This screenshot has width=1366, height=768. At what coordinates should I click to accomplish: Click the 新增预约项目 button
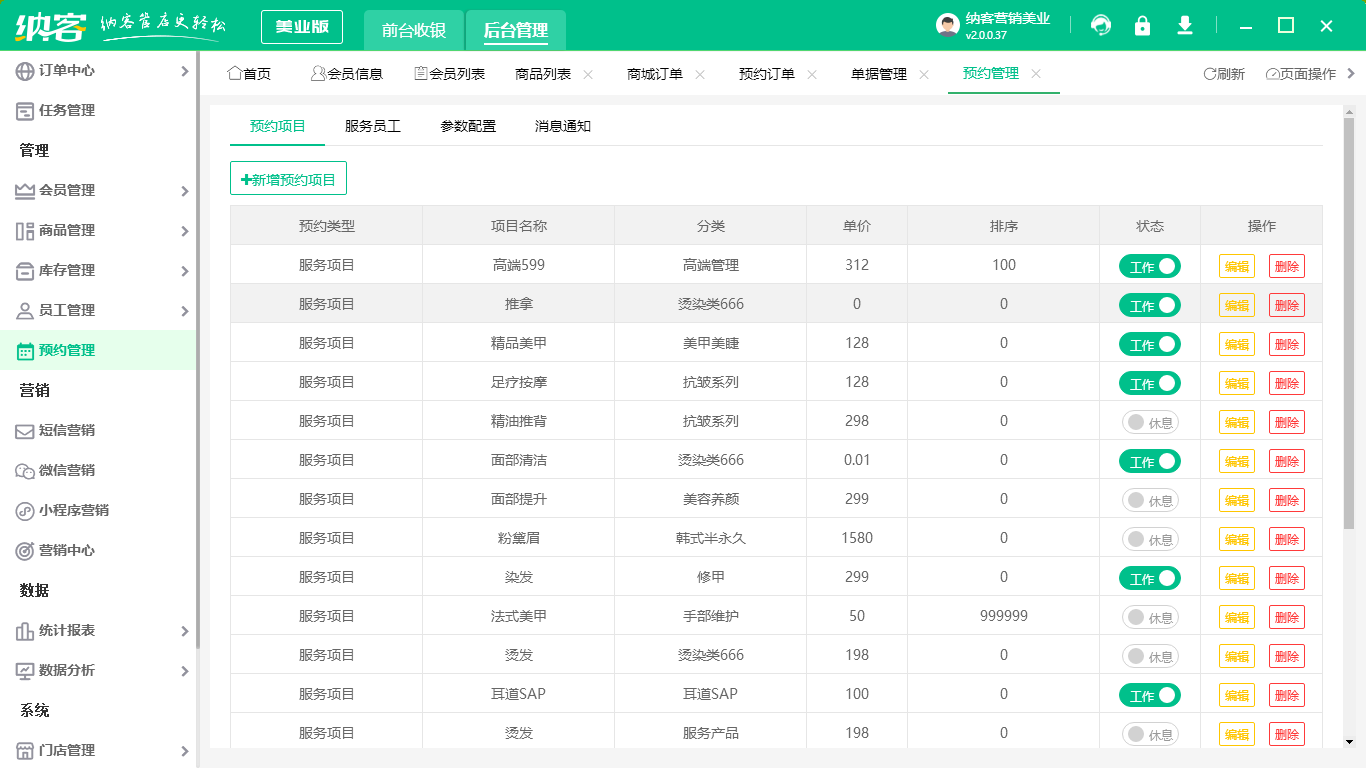point(288,179)
